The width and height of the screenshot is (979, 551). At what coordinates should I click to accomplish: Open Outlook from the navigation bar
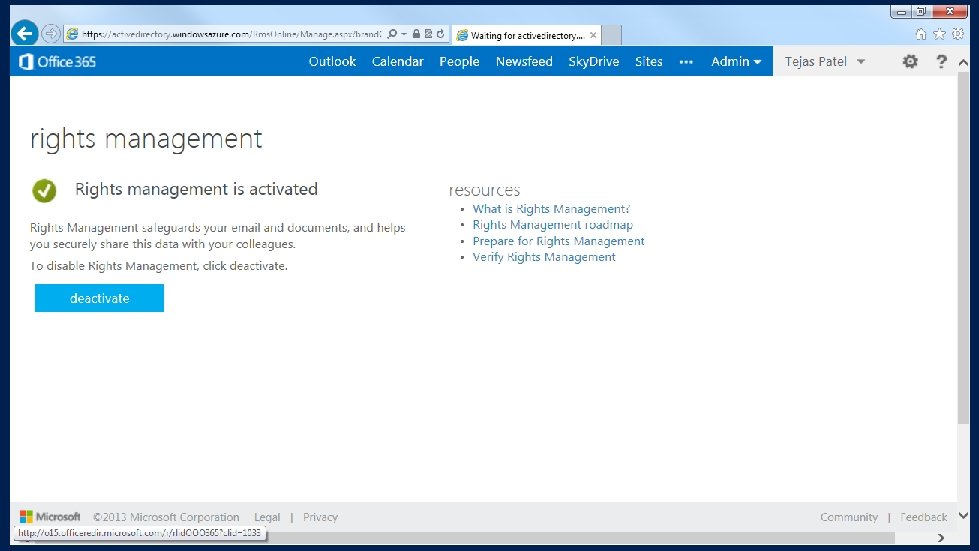(x=332, y=61)
